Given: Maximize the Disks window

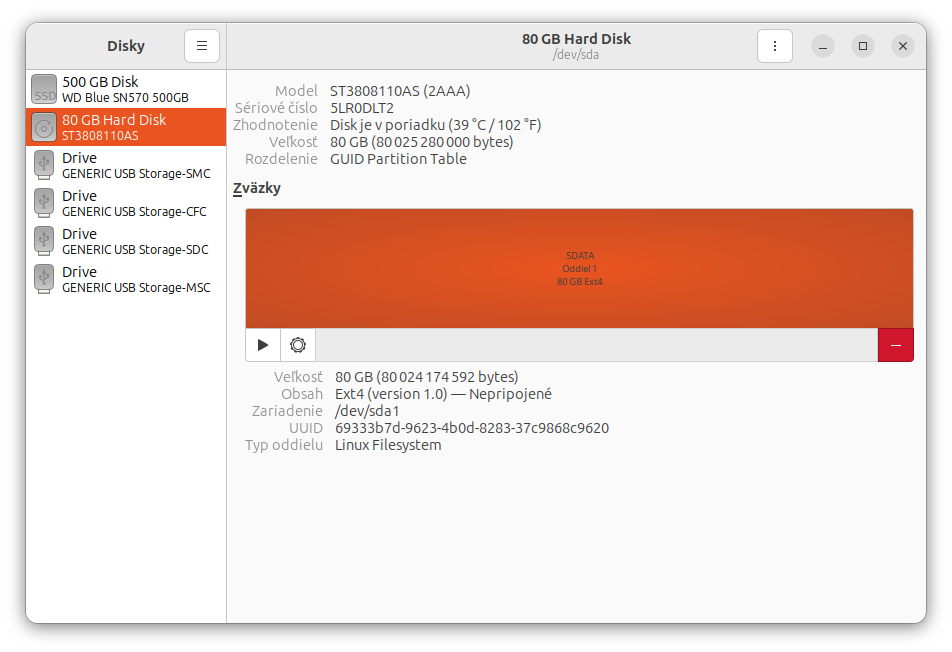Looking at the screenshot, I should [x=862, y=46].
